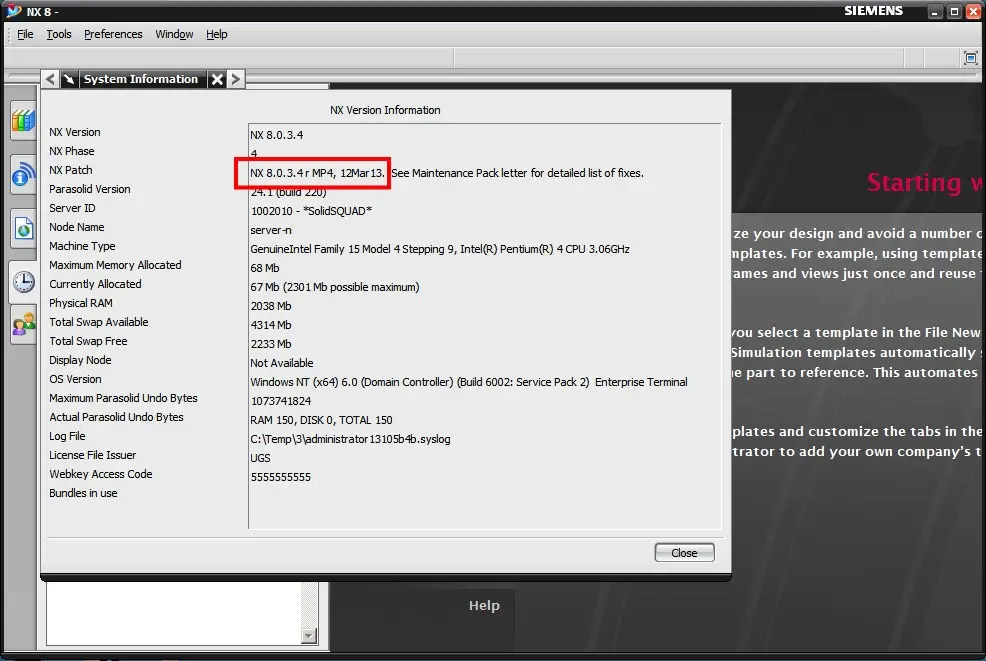Click the OS Version label

[75, 379]
